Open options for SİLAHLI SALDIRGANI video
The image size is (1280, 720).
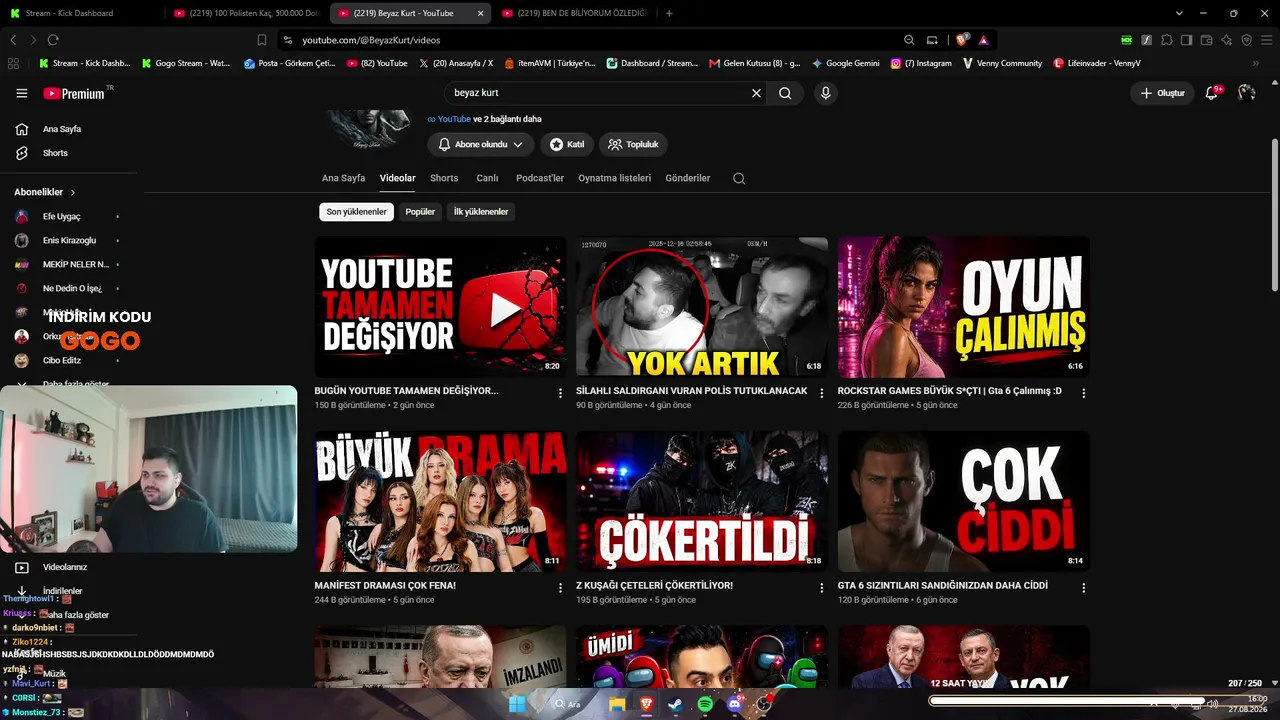[x=822, y=393]
